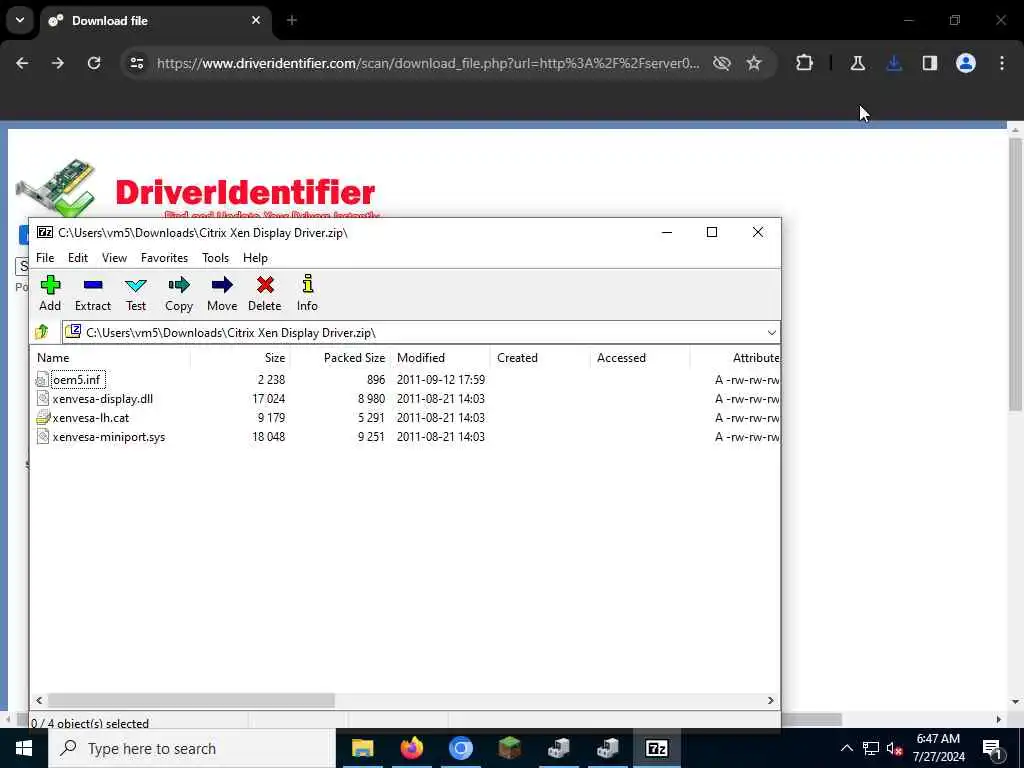Open the Windows Start menu
Screen dimensions: 1024x768
coord(24,748)
